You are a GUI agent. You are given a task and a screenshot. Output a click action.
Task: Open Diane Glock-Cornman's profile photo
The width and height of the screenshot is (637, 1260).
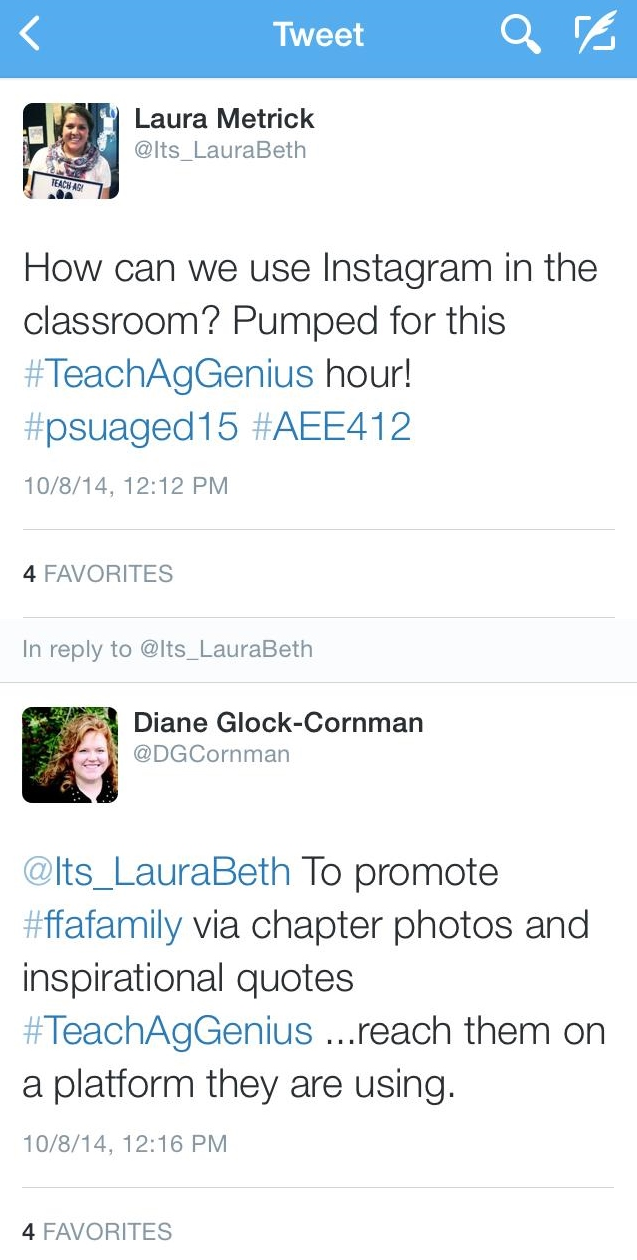click(71, 755)
